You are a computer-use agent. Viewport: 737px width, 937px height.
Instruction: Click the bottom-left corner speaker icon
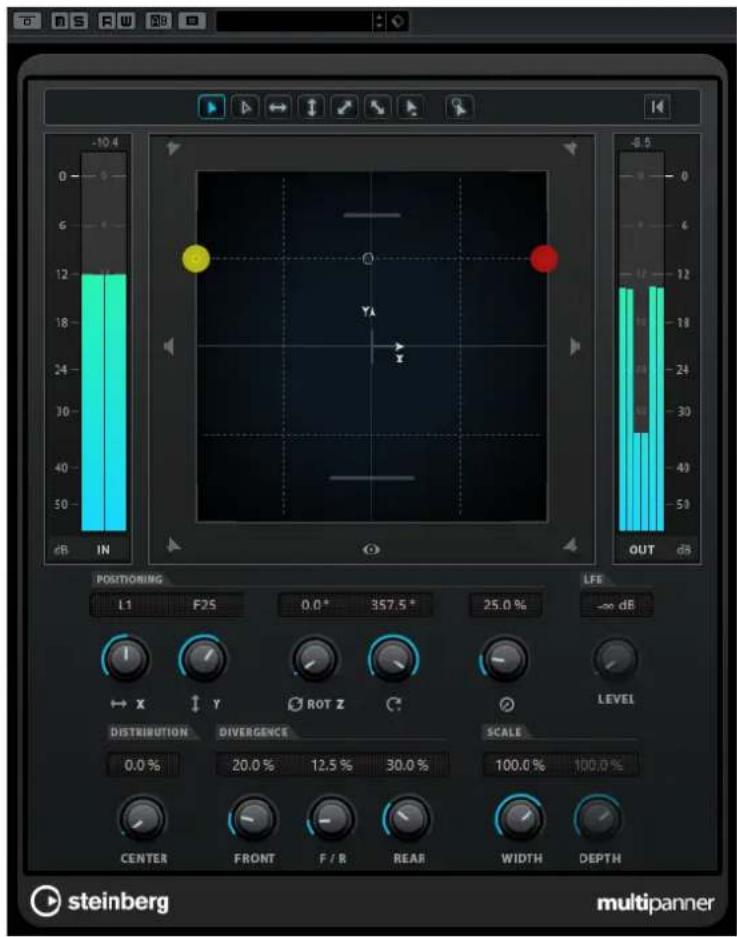pos(173,544)
